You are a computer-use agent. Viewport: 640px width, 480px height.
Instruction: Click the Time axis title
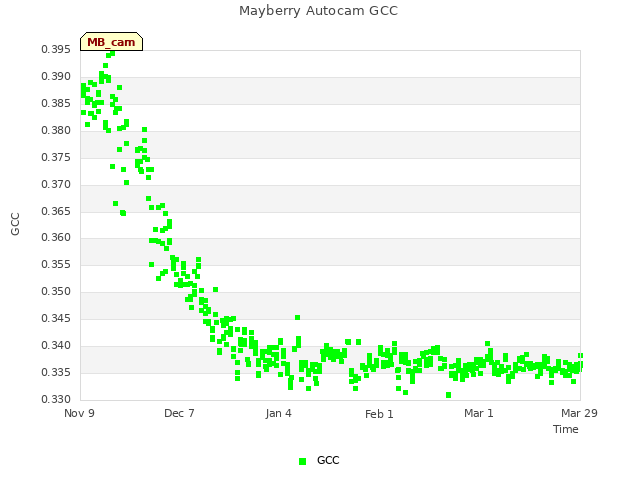tap(566, 429)
